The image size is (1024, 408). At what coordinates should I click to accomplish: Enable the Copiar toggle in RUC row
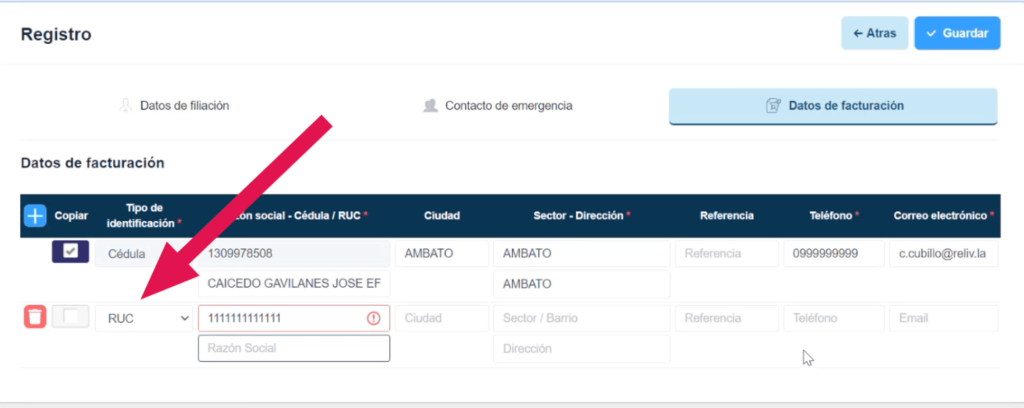[x=70, y=318]
